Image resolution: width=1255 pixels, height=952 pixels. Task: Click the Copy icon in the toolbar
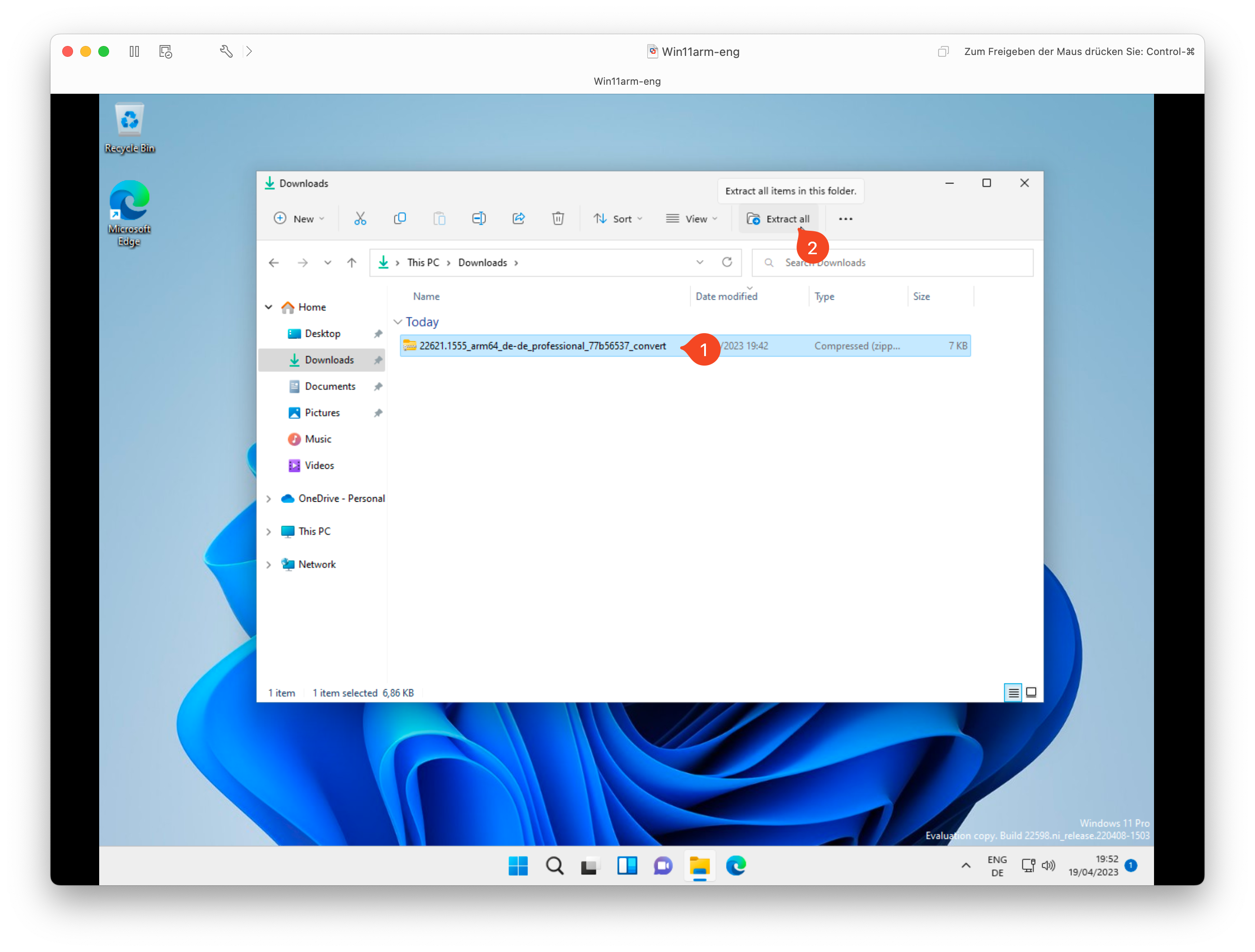pos(400,219)
